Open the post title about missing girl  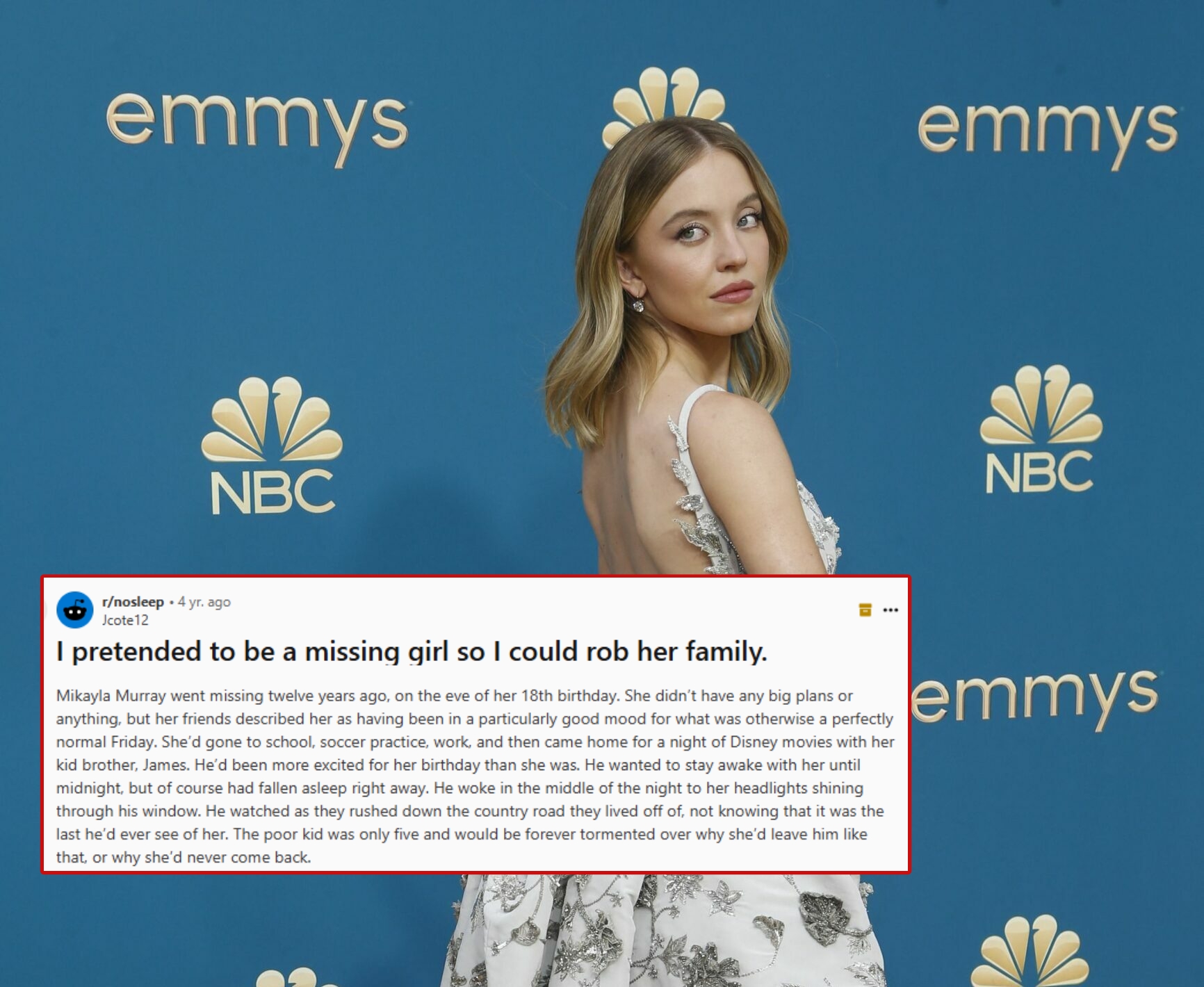(x=412, y=651)
